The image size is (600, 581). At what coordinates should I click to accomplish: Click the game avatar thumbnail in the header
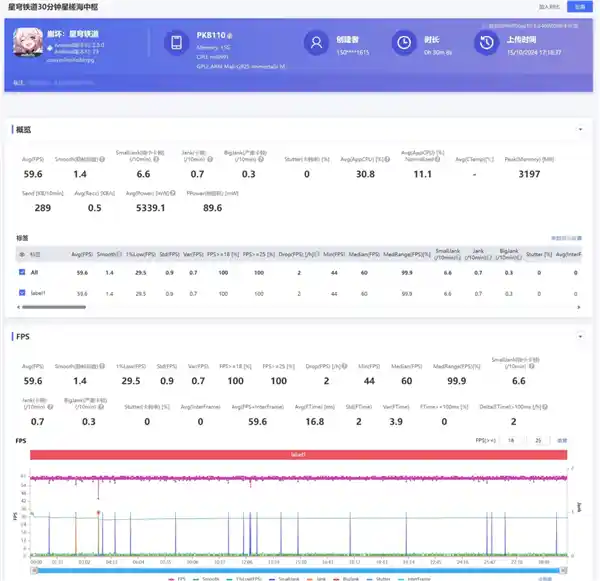(x=28, y=42)
